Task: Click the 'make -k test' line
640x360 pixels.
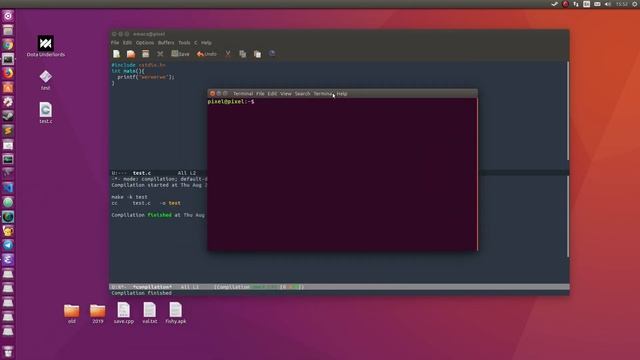Action: tap(129, 197)
